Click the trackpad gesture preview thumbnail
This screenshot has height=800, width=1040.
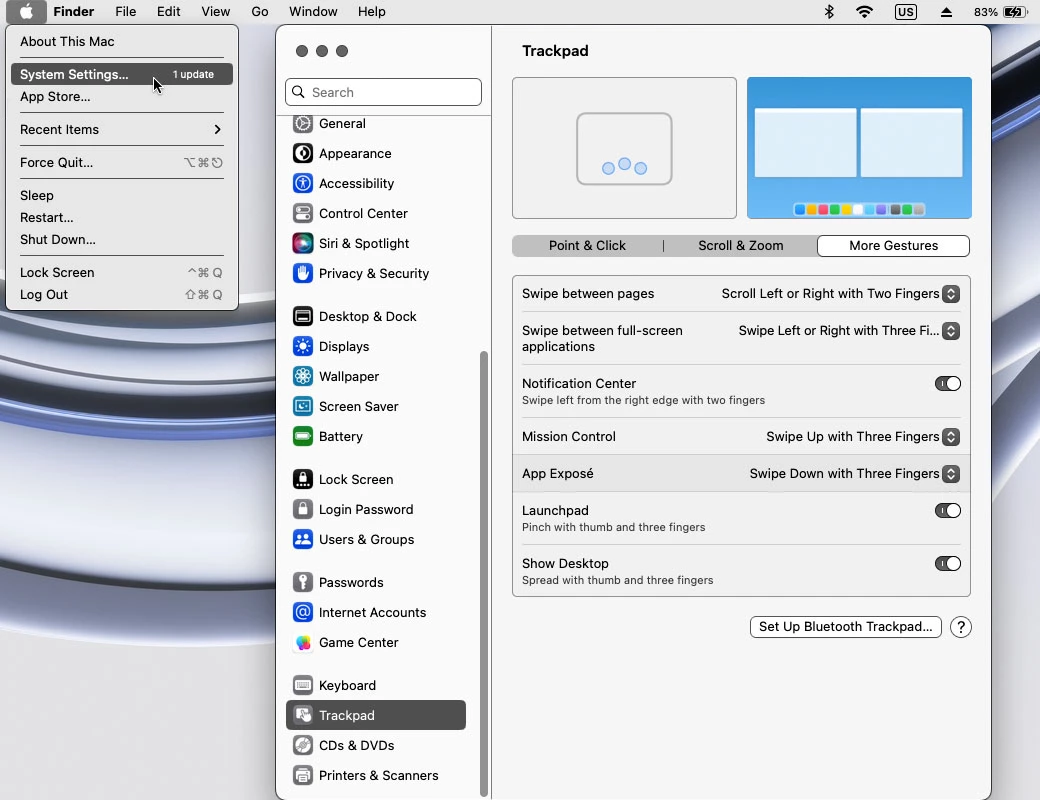[624, 148]
